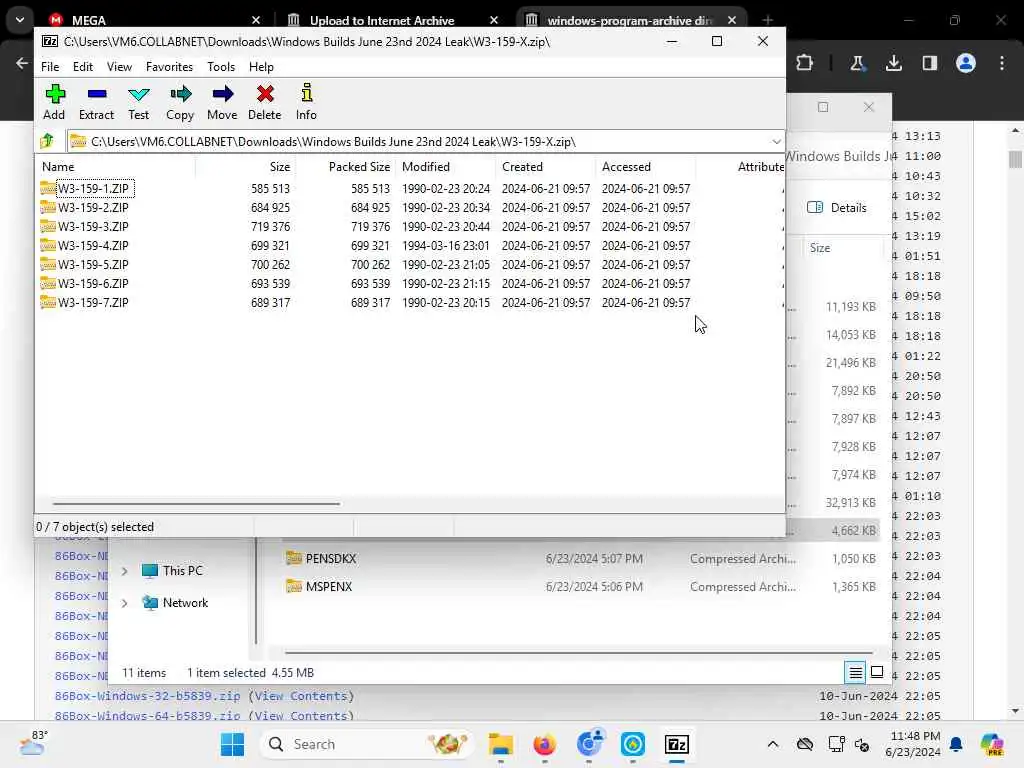The height and width of the screenshot is (768, 1024).
Task: Select the W3-159-3.ZIP entry
Action: 93,227
